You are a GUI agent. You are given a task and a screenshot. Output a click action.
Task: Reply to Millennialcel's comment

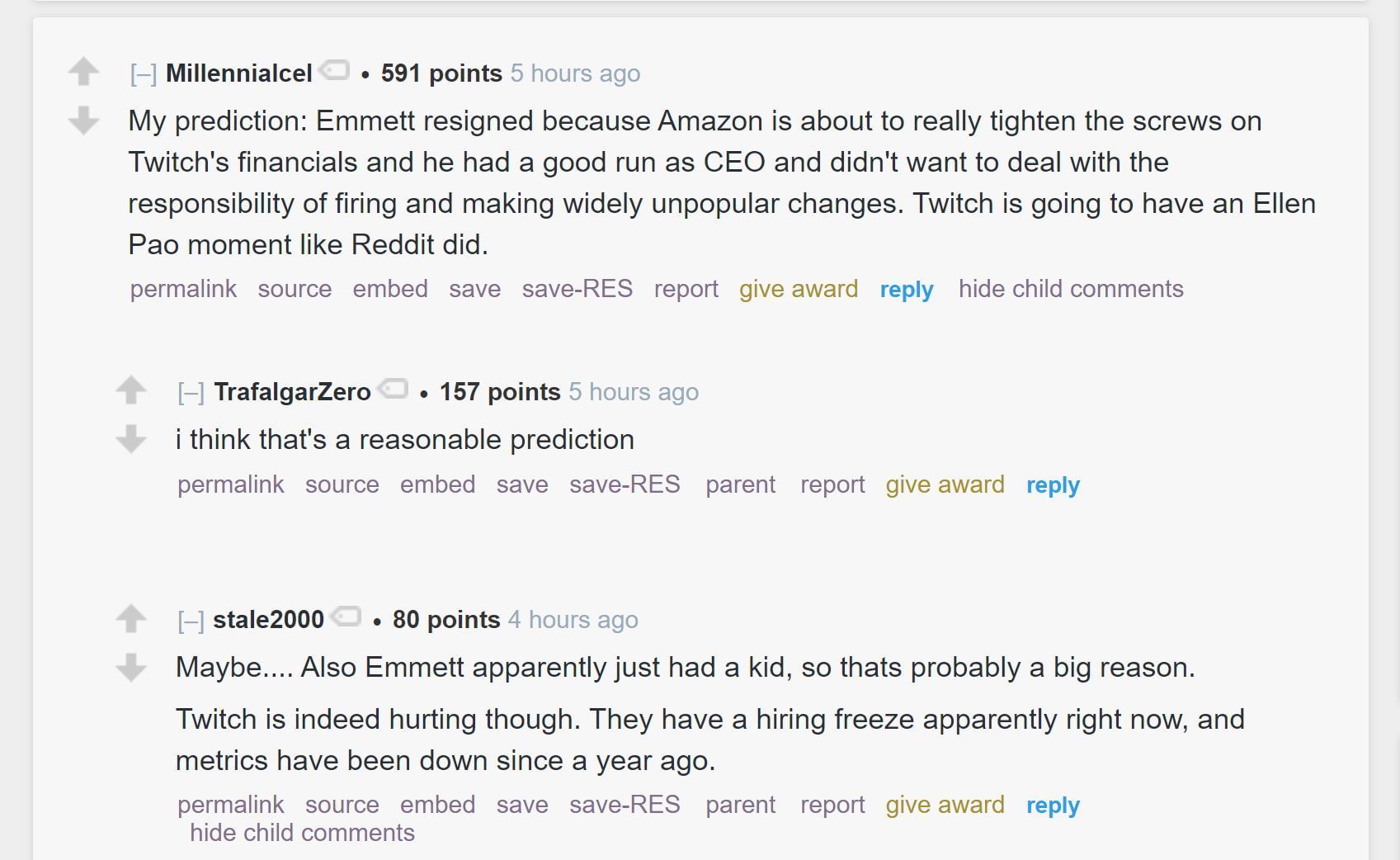coord(906,290)
